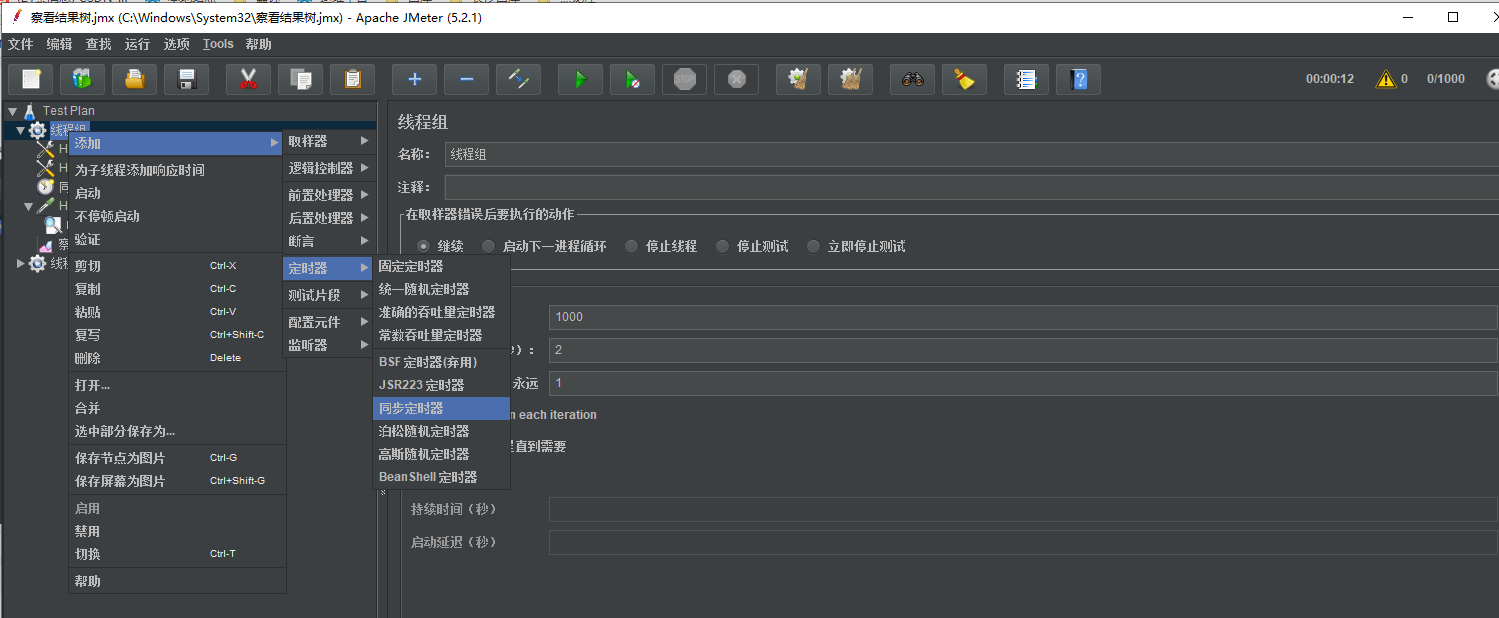This screenshot has width=1499, height=618.
Task: Open Search with the binoculars icon
Action: (912, 79)
